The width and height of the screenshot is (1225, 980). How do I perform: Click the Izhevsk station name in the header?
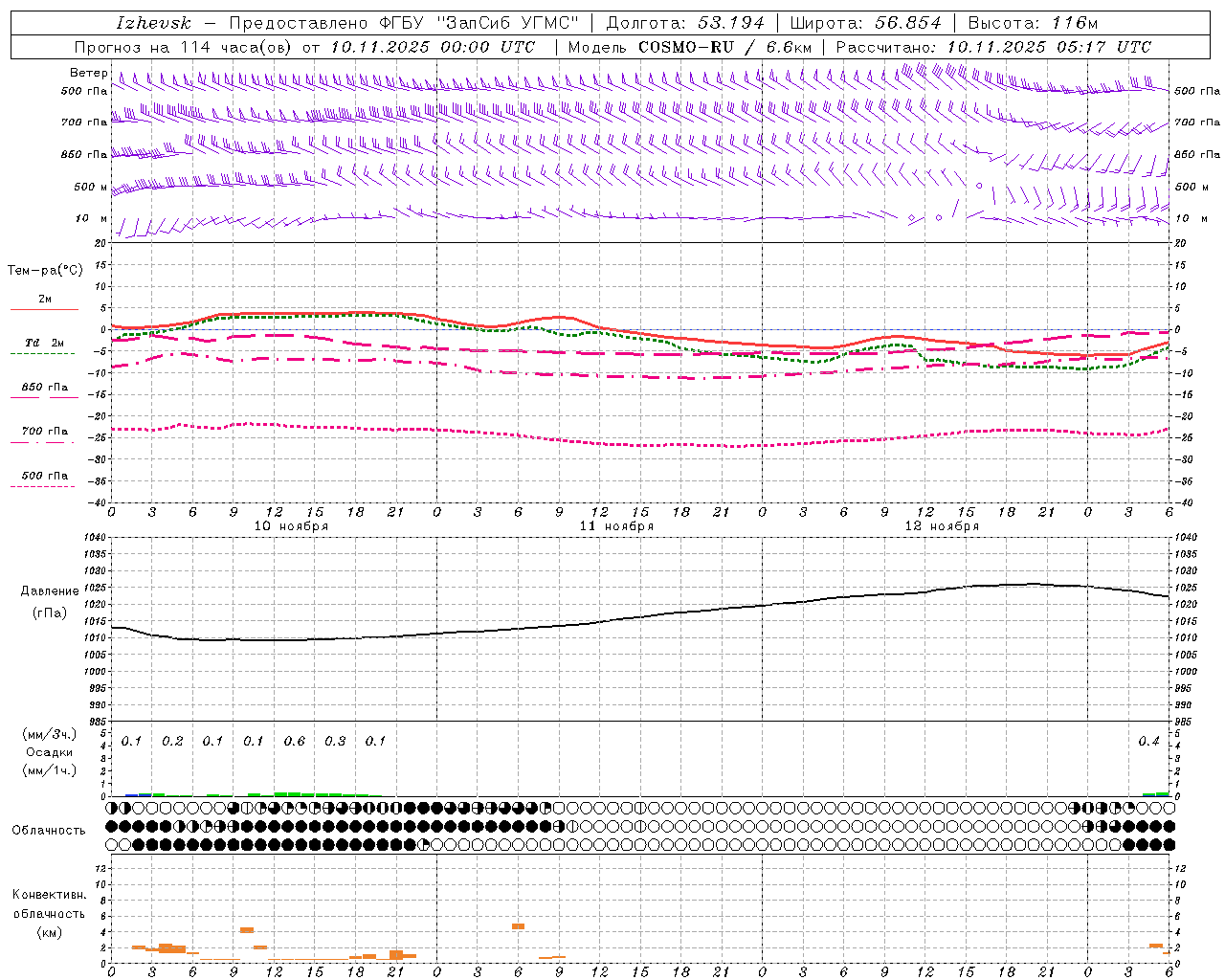pyautogui.click(x=153, y=23)
